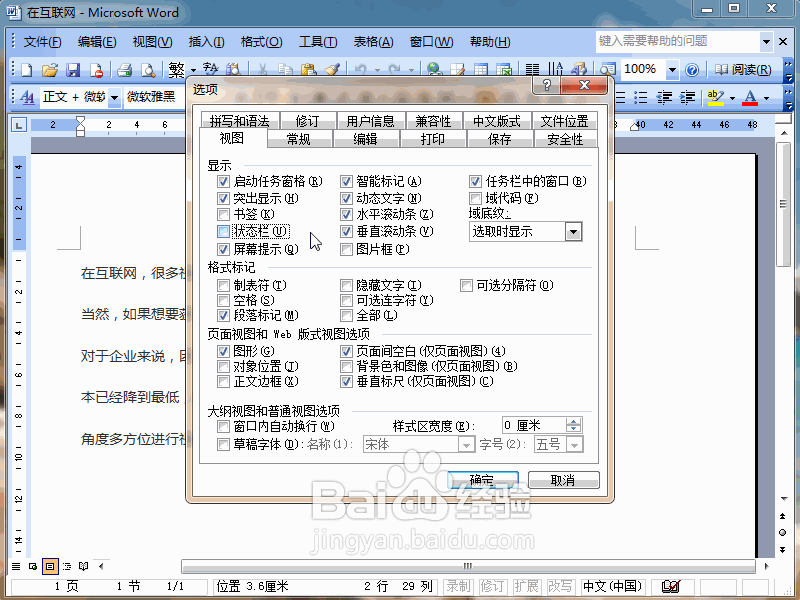
Task: Increase 样式区宽度 with the up spinner arrow
Action: (x=574, y=421)
